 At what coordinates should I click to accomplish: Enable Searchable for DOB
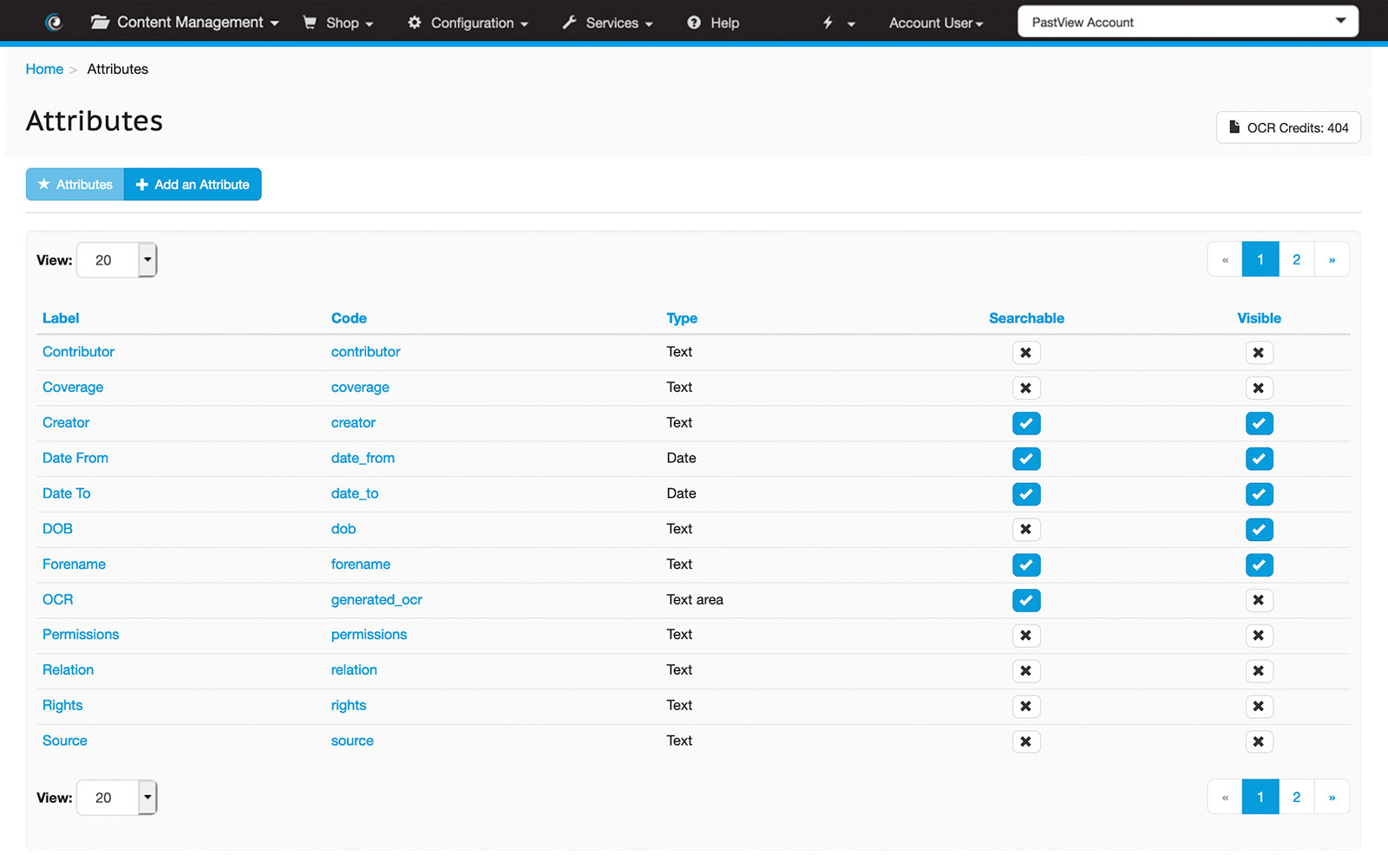[x=1026, y=529]
